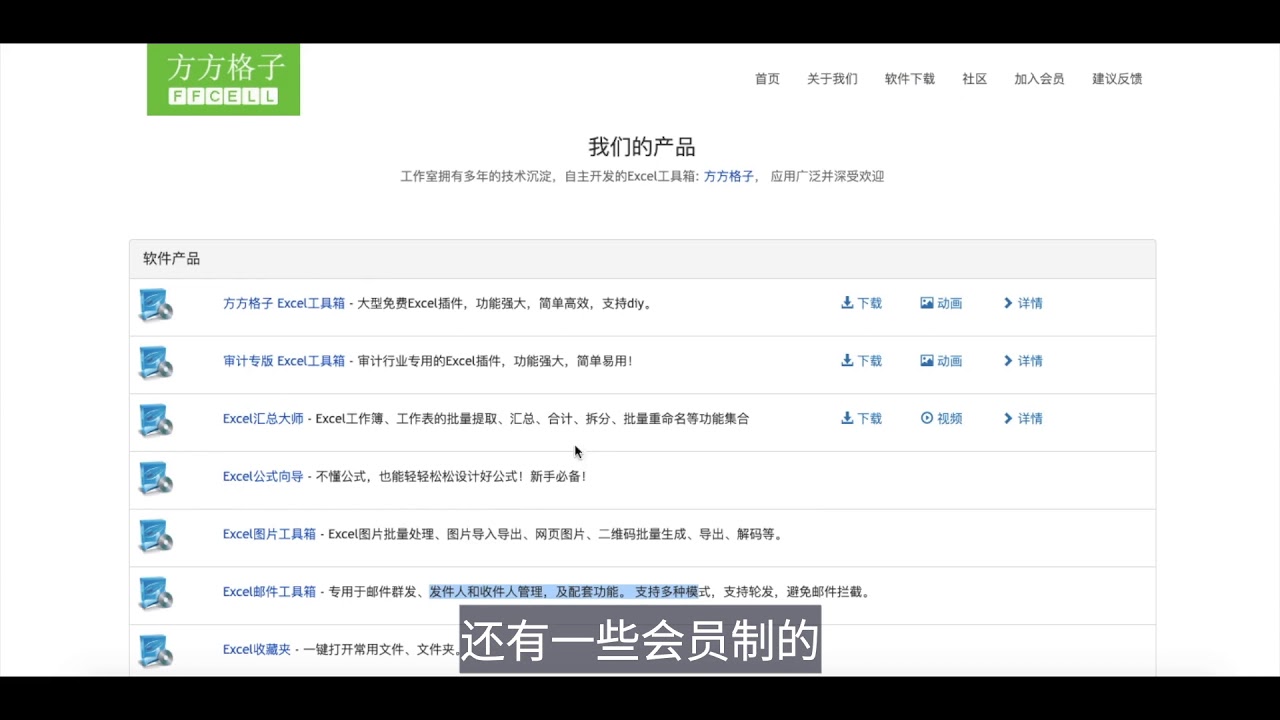Open the 审计专版 Excel工具箱 product link
This screenshot has width=1280, height=720.
point(284,361)
